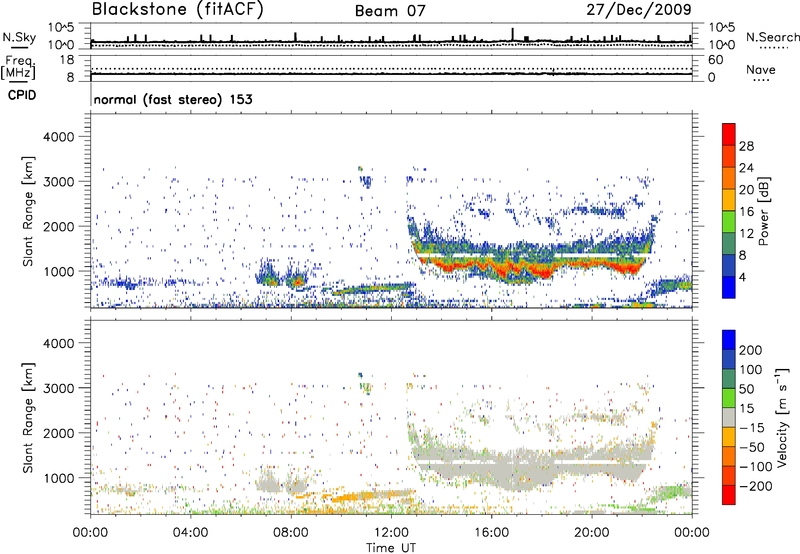The height and width of the screenshot is (554, 800).
Task: Click the '28' value on the power scale
Action: 746,146
